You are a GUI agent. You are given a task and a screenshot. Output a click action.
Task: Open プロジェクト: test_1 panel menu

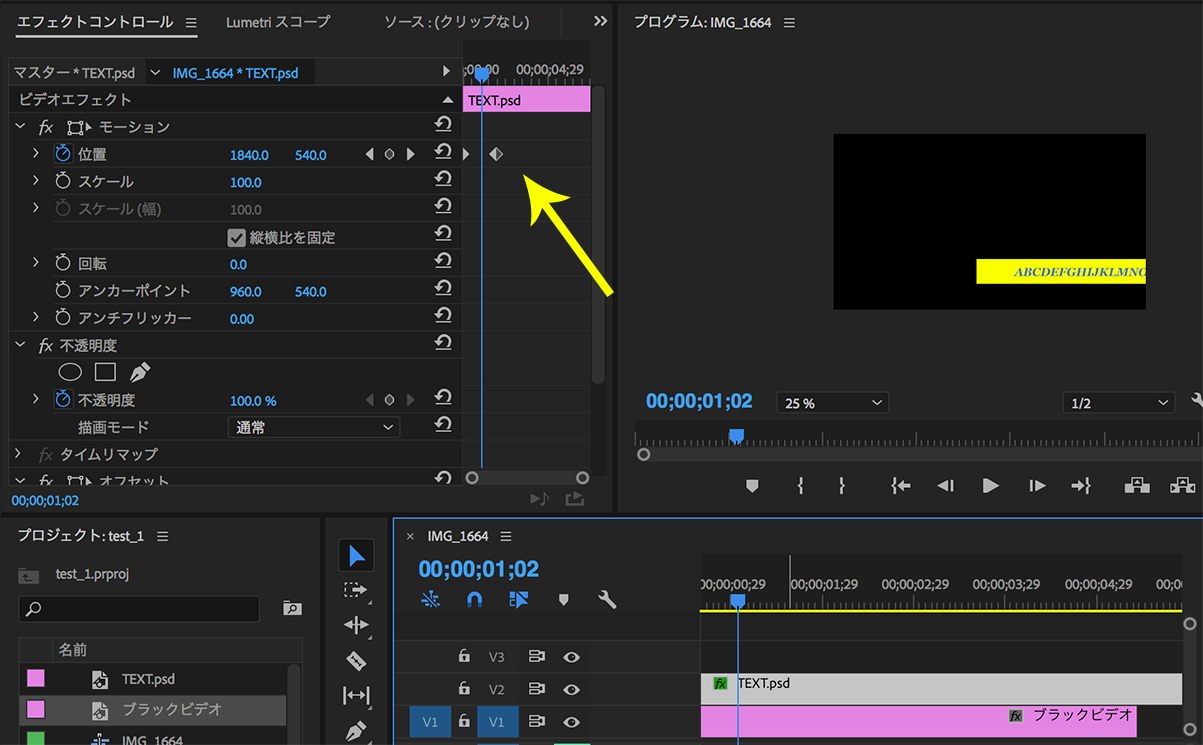pyautogui.click(x=162, y=536)
